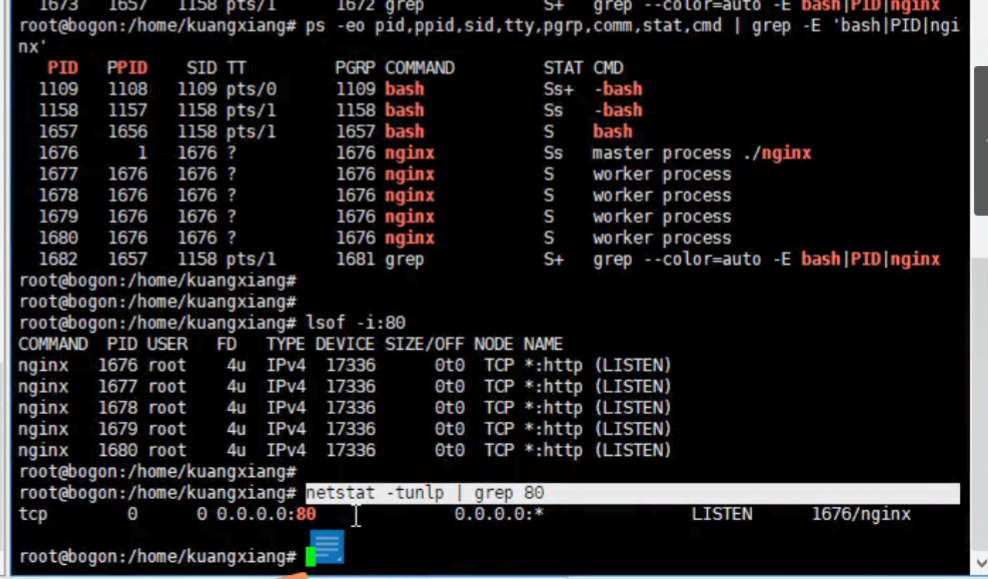988x579 pixels.
Task: Click PID '1109' in the ps output
Action: pos(59,89)
